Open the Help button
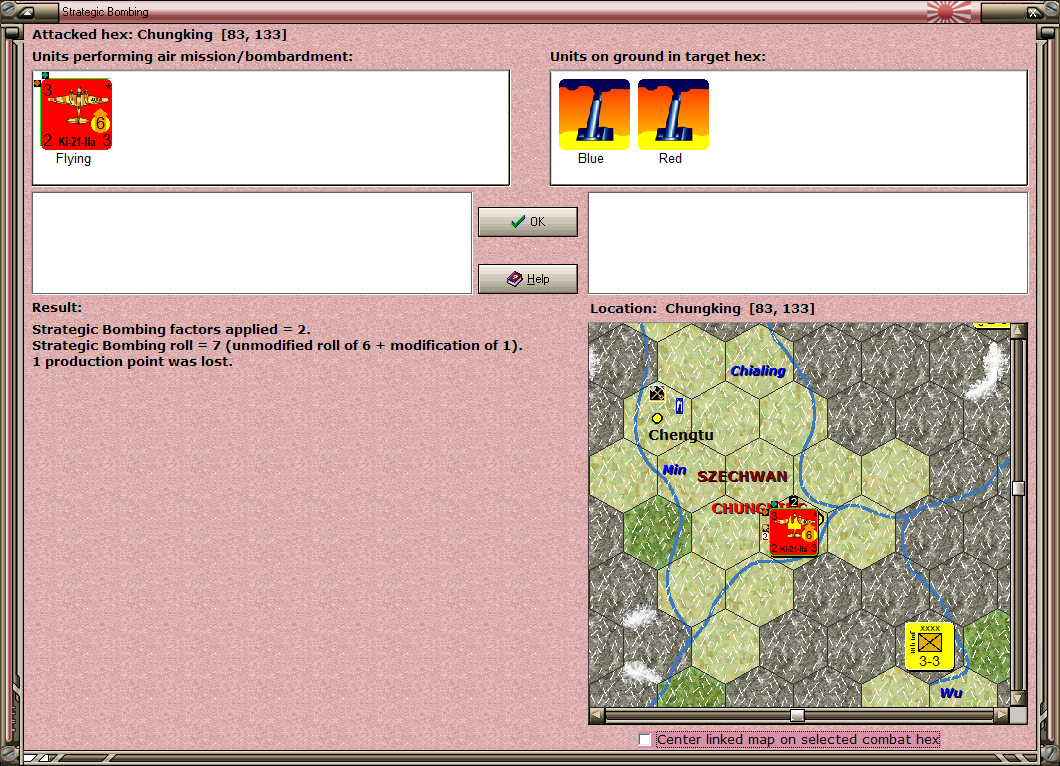The width and height of the screenshot is (1060, 766). tap(528, 279)
